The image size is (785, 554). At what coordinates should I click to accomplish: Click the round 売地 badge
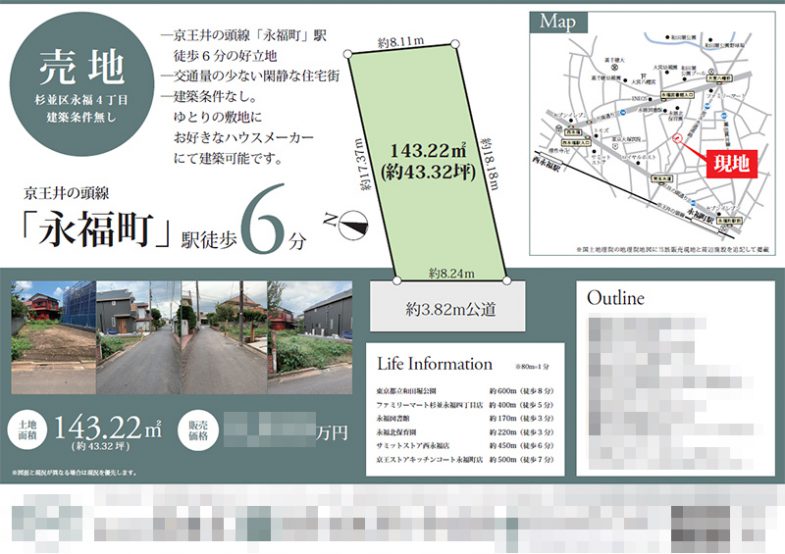tap(82, 83)
